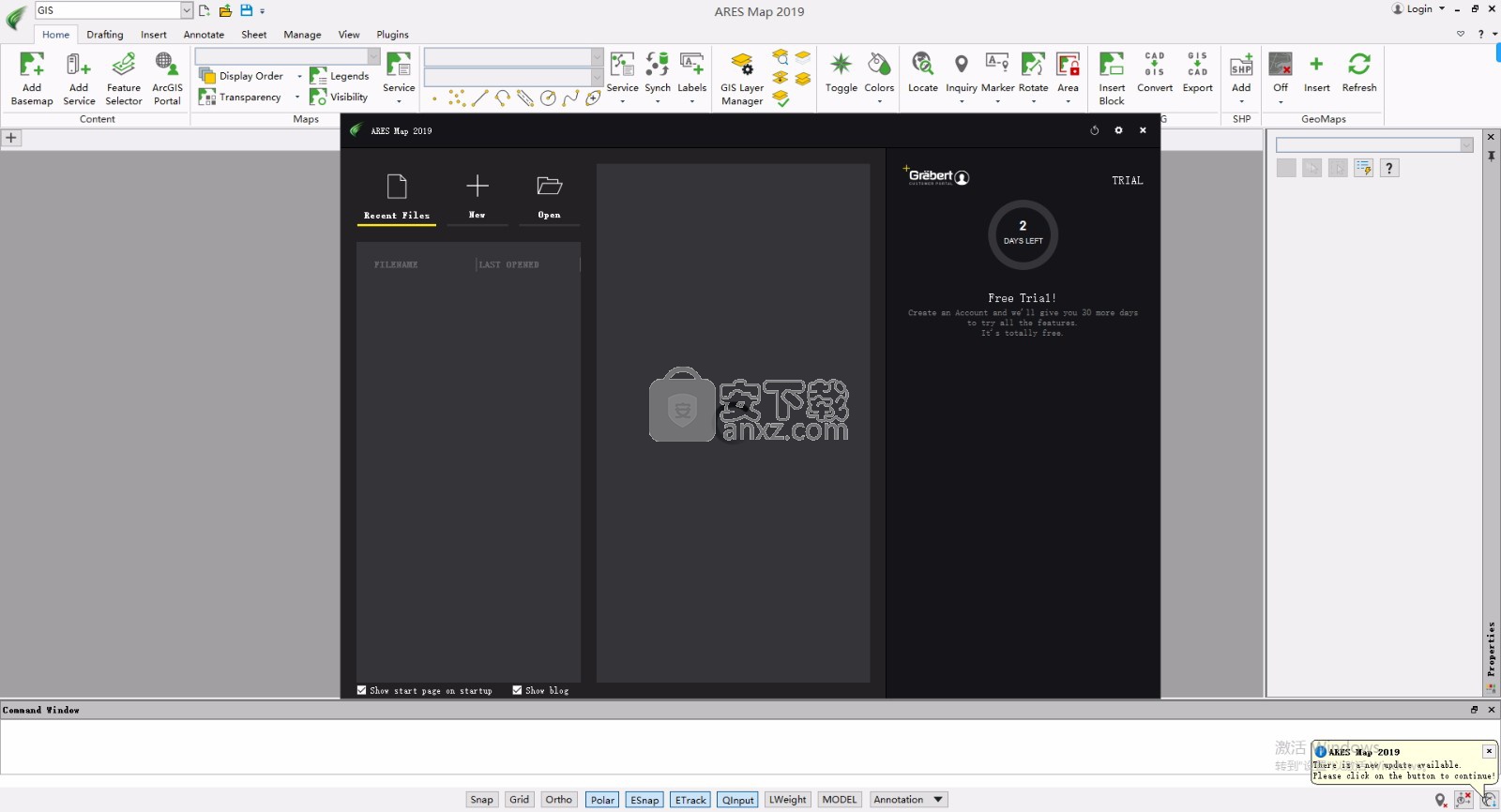This screenshot has height=812, width=1501.
Task: Click the quick select lightning icon in Properties
Action: tap(1363, 168)
